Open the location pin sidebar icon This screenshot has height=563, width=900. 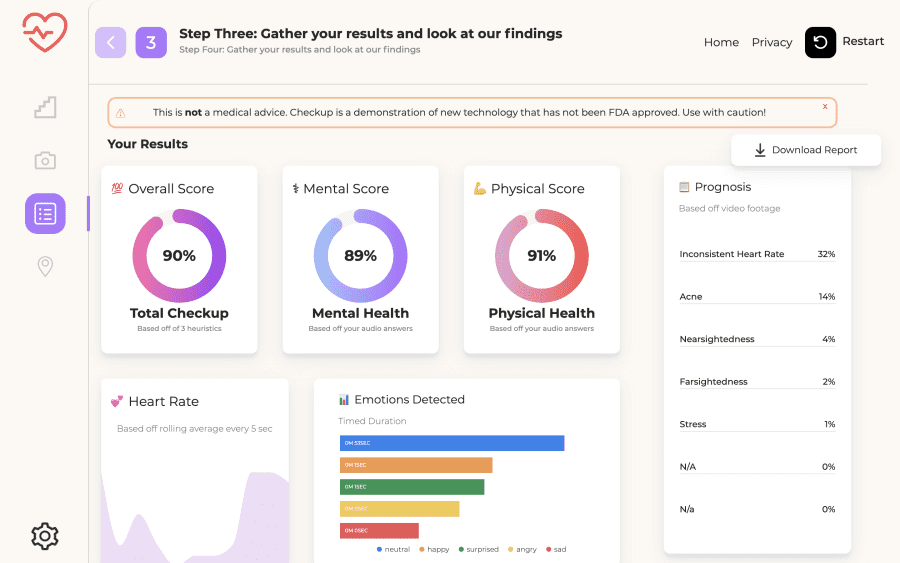[45, 266]
